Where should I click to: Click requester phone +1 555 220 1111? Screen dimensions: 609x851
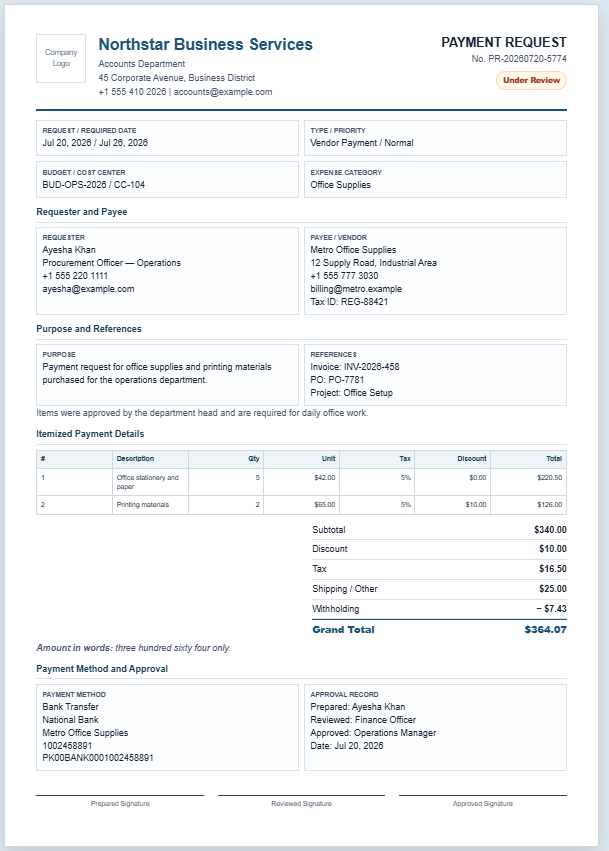tap(75, 276)
